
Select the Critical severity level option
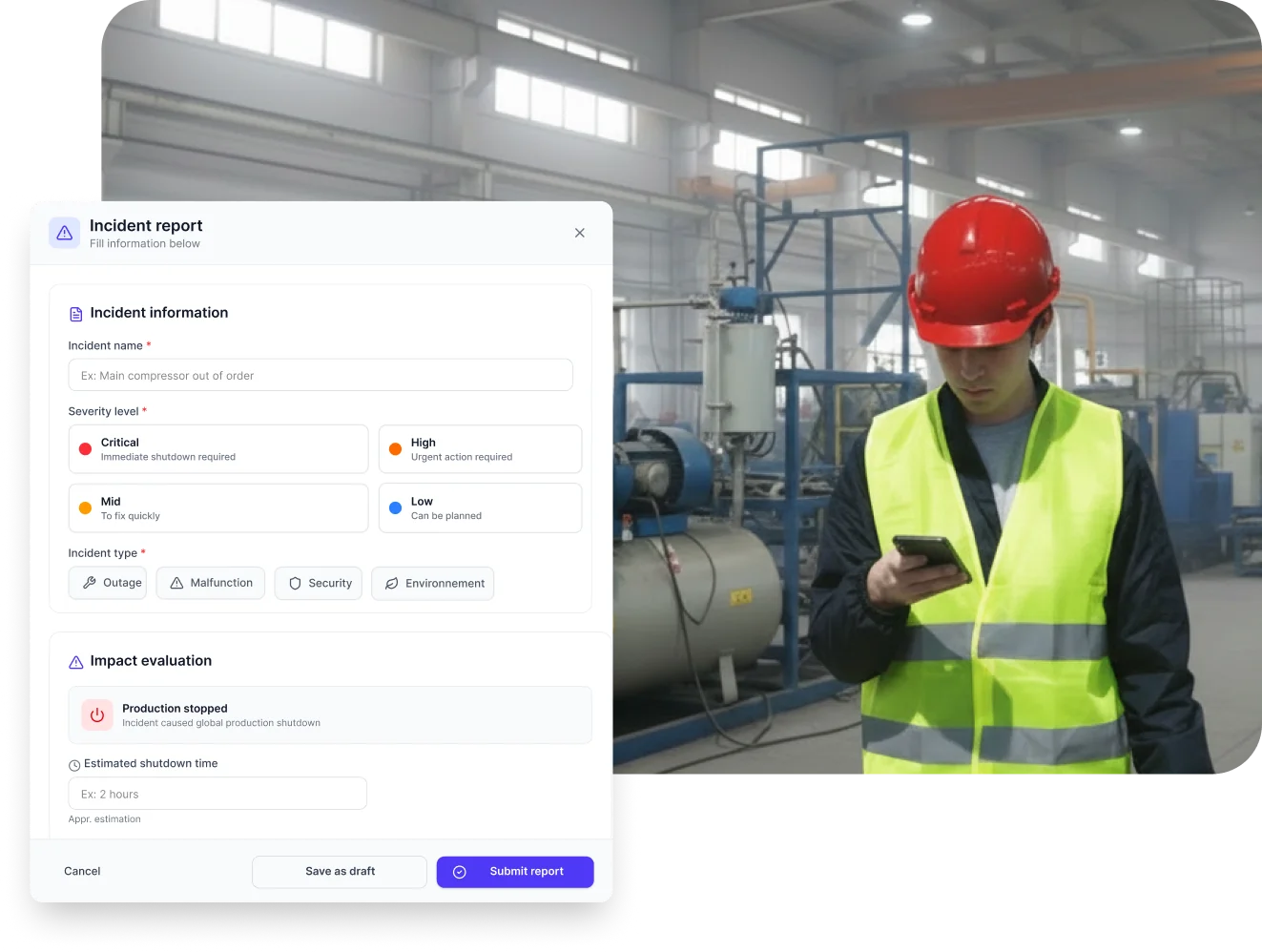[x=218, y=449]
